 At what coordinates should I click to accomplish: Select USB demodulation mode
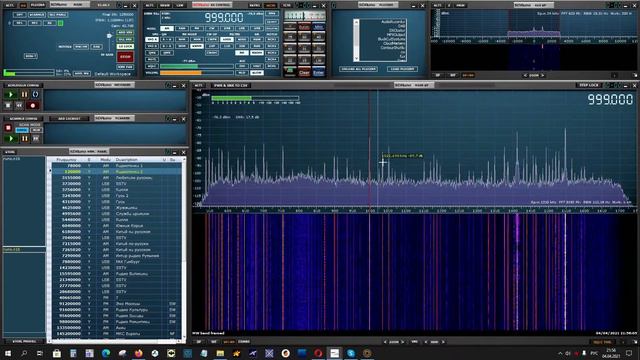point(257,29)
